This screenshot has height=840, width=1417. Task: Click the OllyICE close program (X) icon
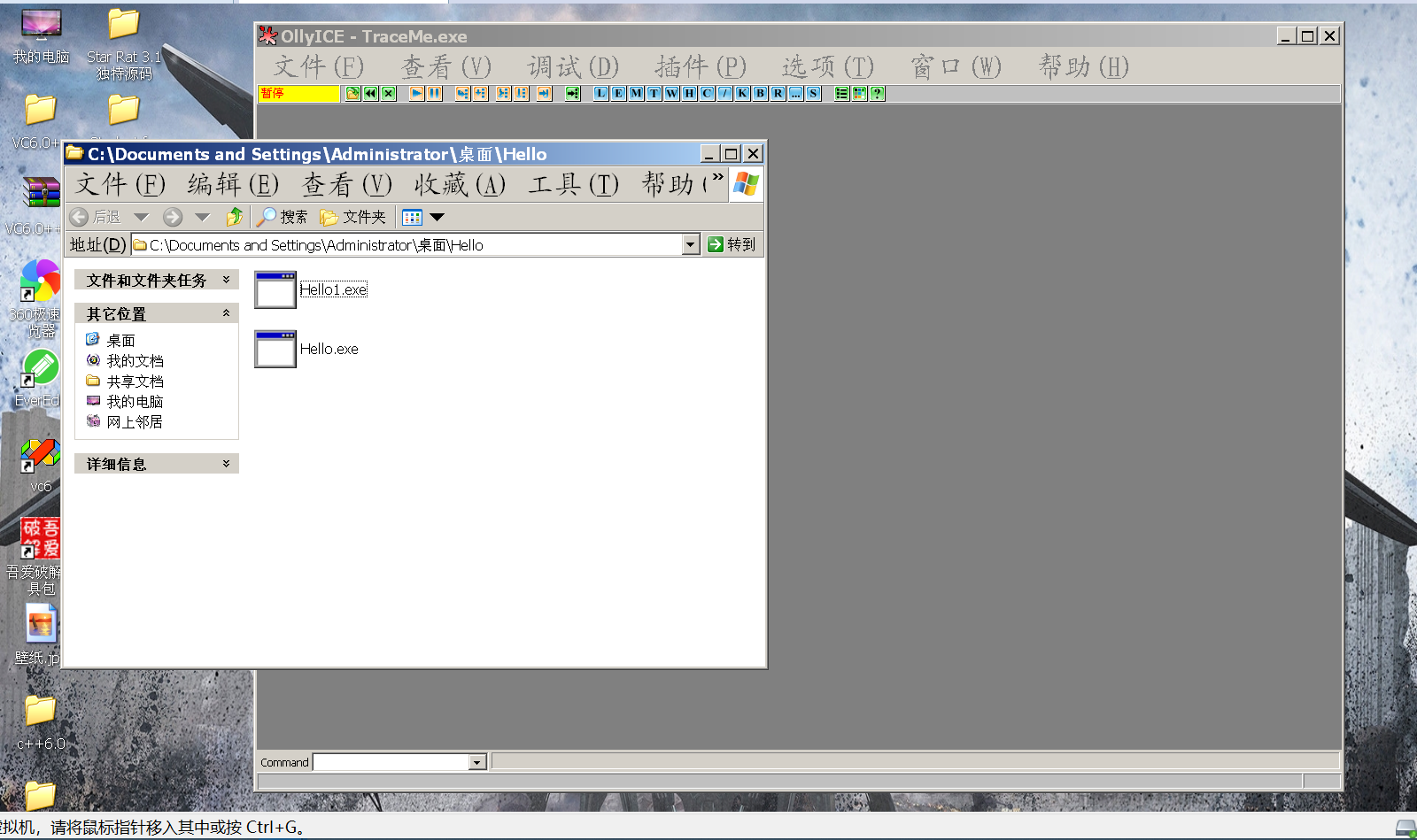[388, 93]
